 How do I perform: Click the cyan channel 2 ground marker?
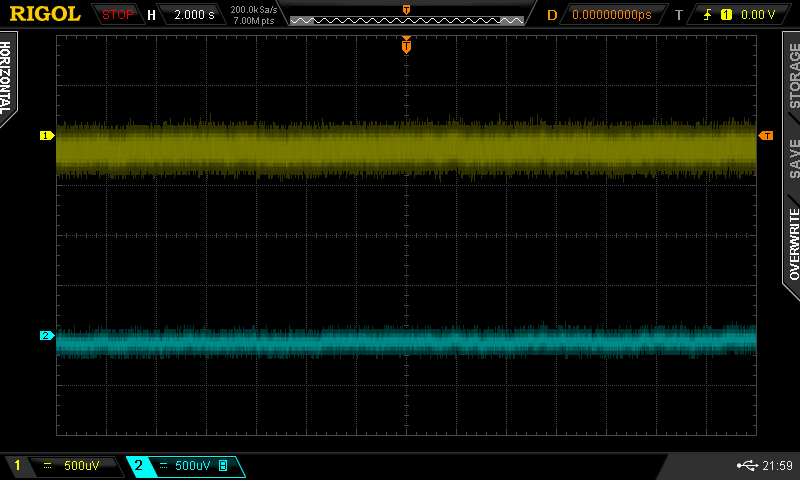coord(45,336)
